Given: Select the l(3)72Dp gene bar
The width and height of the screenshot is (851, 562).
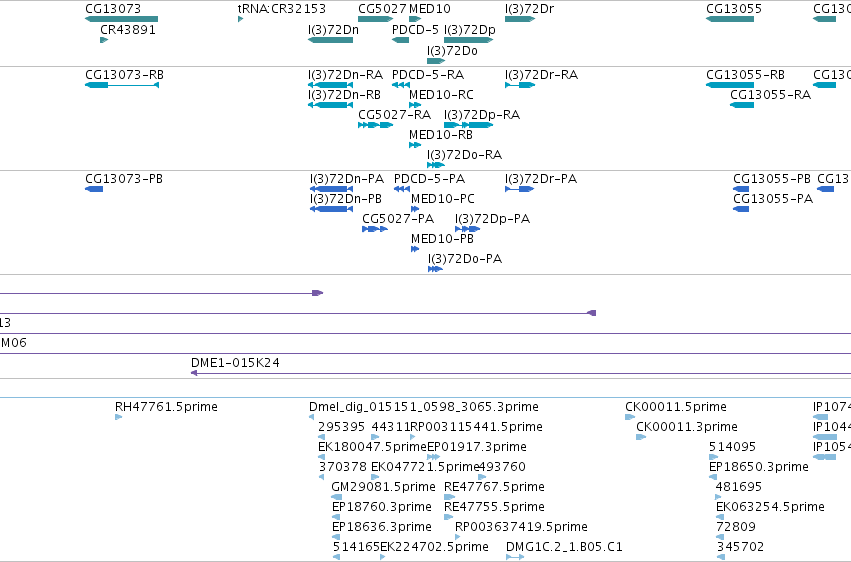Looking at the screenshot, I should (468, 40).
